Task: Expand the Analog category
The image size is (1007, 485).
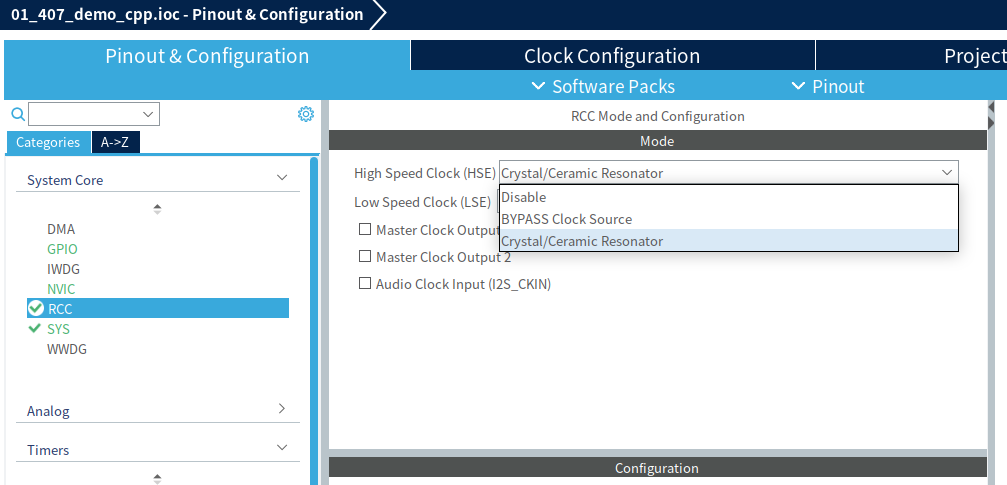Action: pos(281,410)
